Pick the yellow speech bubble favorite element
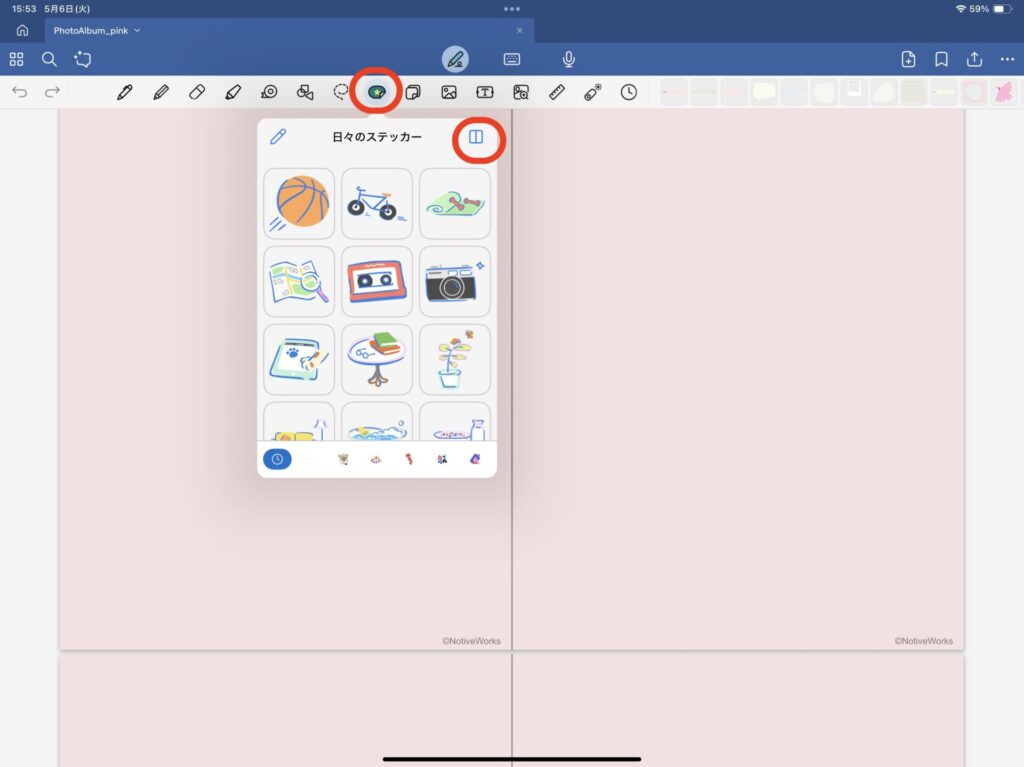 [x=764, y=92]
